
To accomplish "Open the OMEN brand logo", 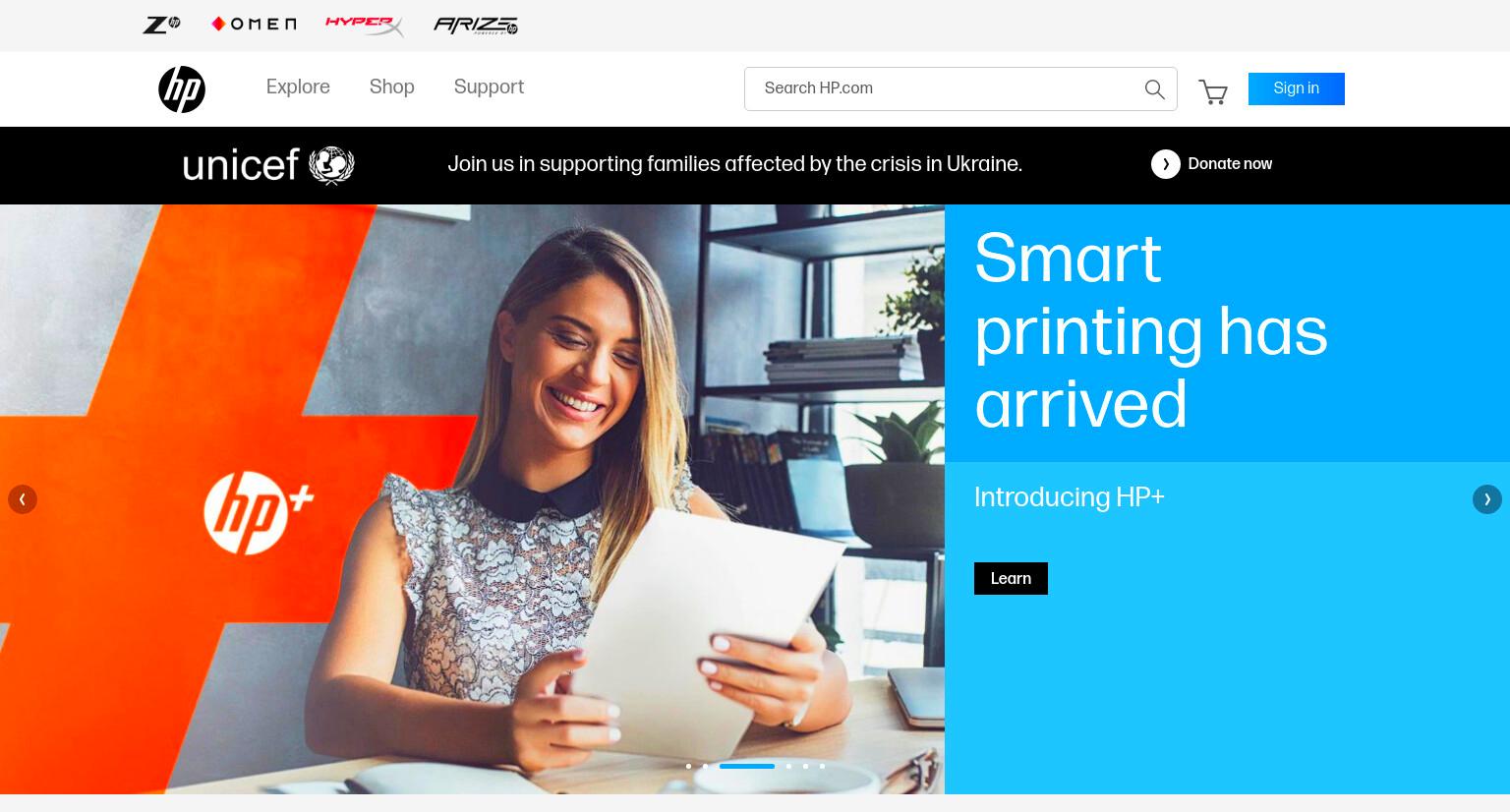I will 254,24.
